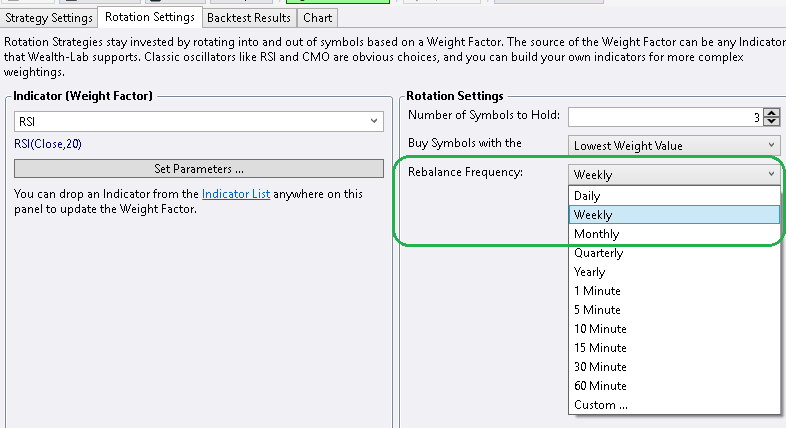This screenshot has height=428, width=786.
Task: Click the Set Parameters button
Action: pyautogui.click(x=199, y=168)
